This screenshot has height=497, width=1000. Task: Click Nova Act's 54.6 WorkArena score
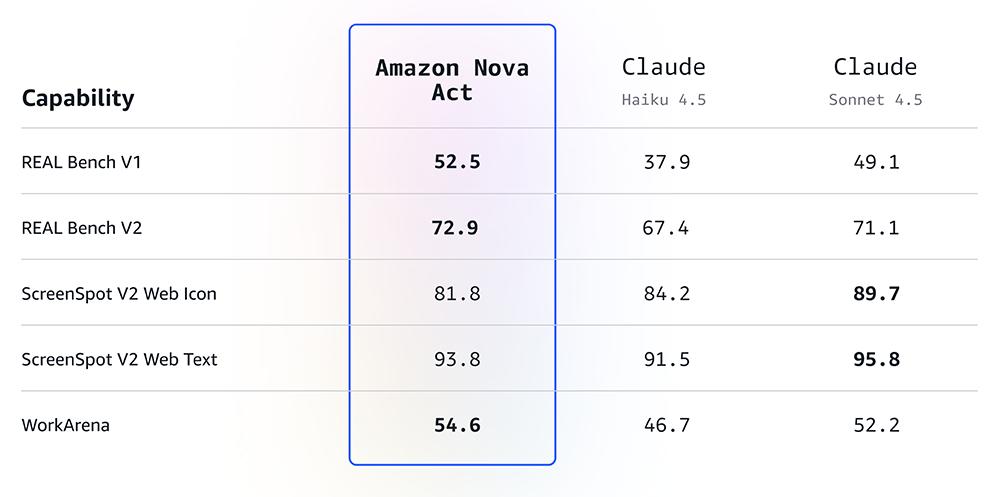pos(457,425)
